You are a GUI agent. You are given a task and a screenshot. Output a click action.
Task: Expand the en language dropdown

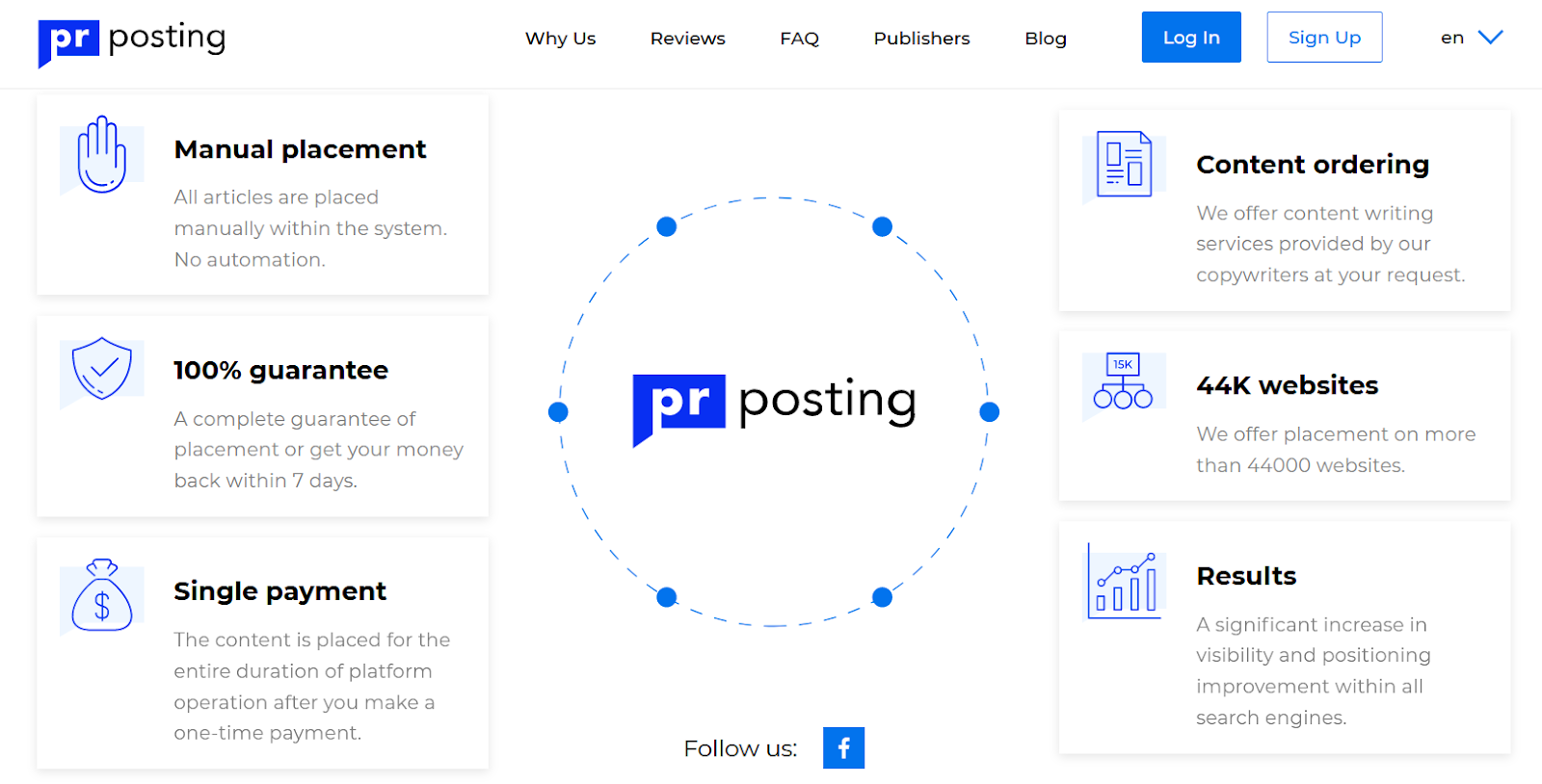[x=1471, y=38]
